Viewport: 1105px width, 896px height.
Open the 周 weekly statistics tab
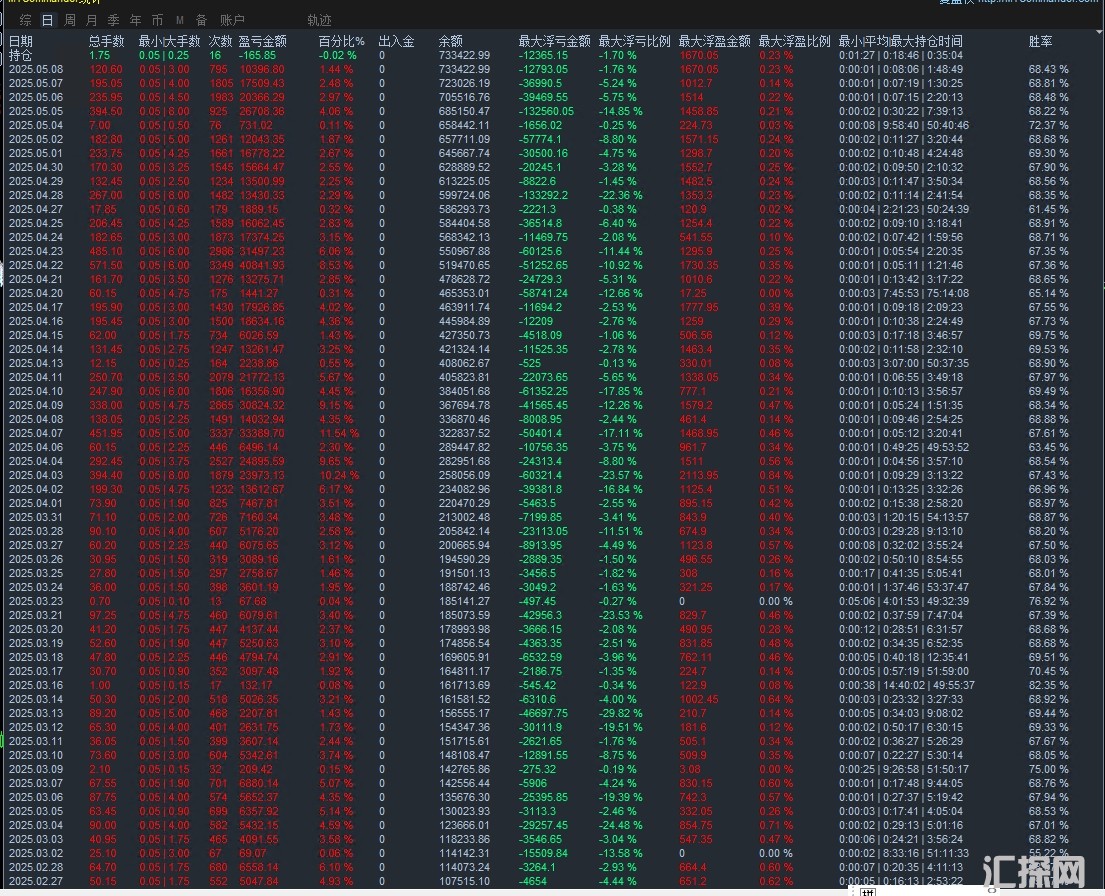pyautogui.click(x=69, y=20)
